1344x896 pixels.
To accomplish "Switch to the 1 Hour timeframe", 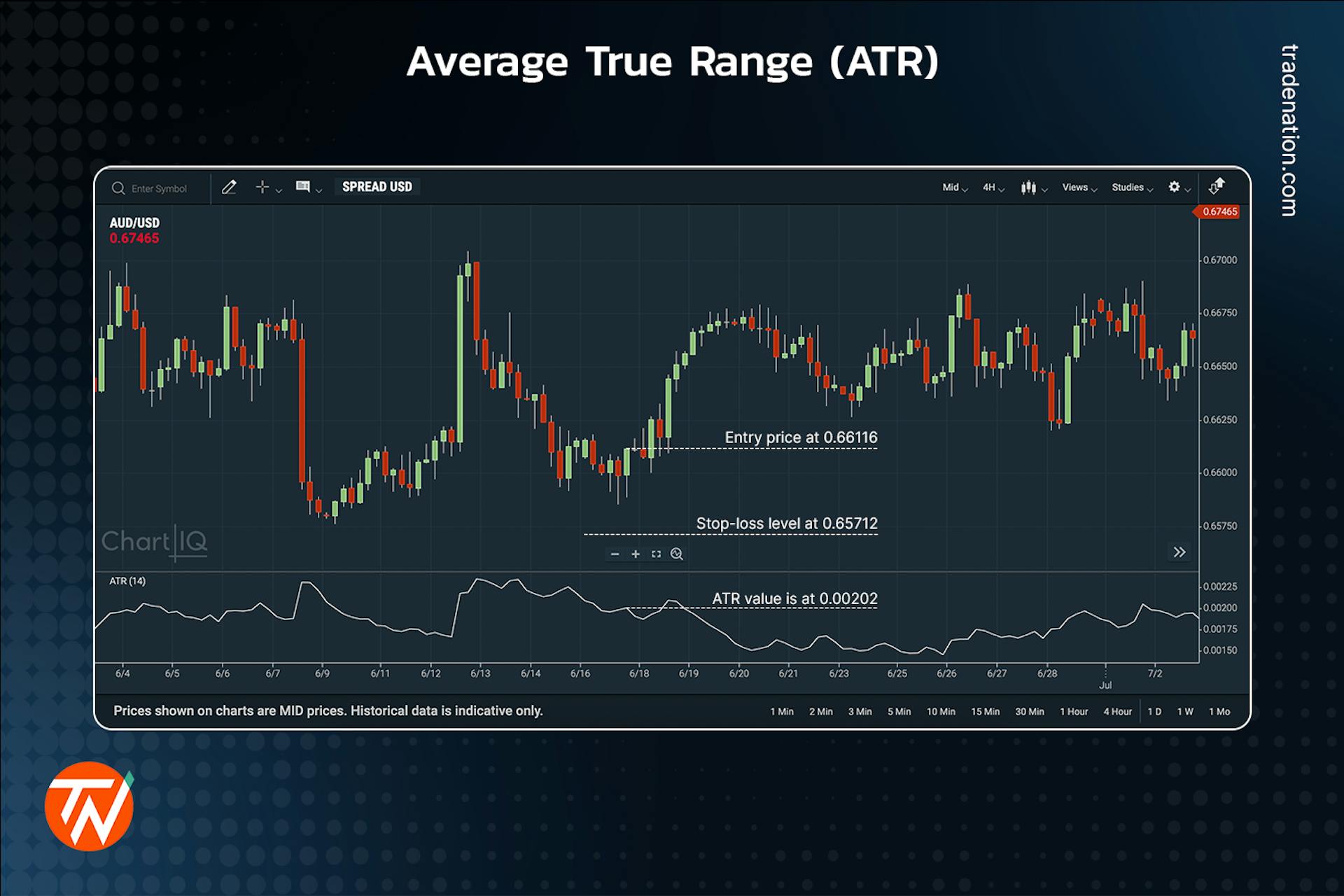I will pos(1074,711).
